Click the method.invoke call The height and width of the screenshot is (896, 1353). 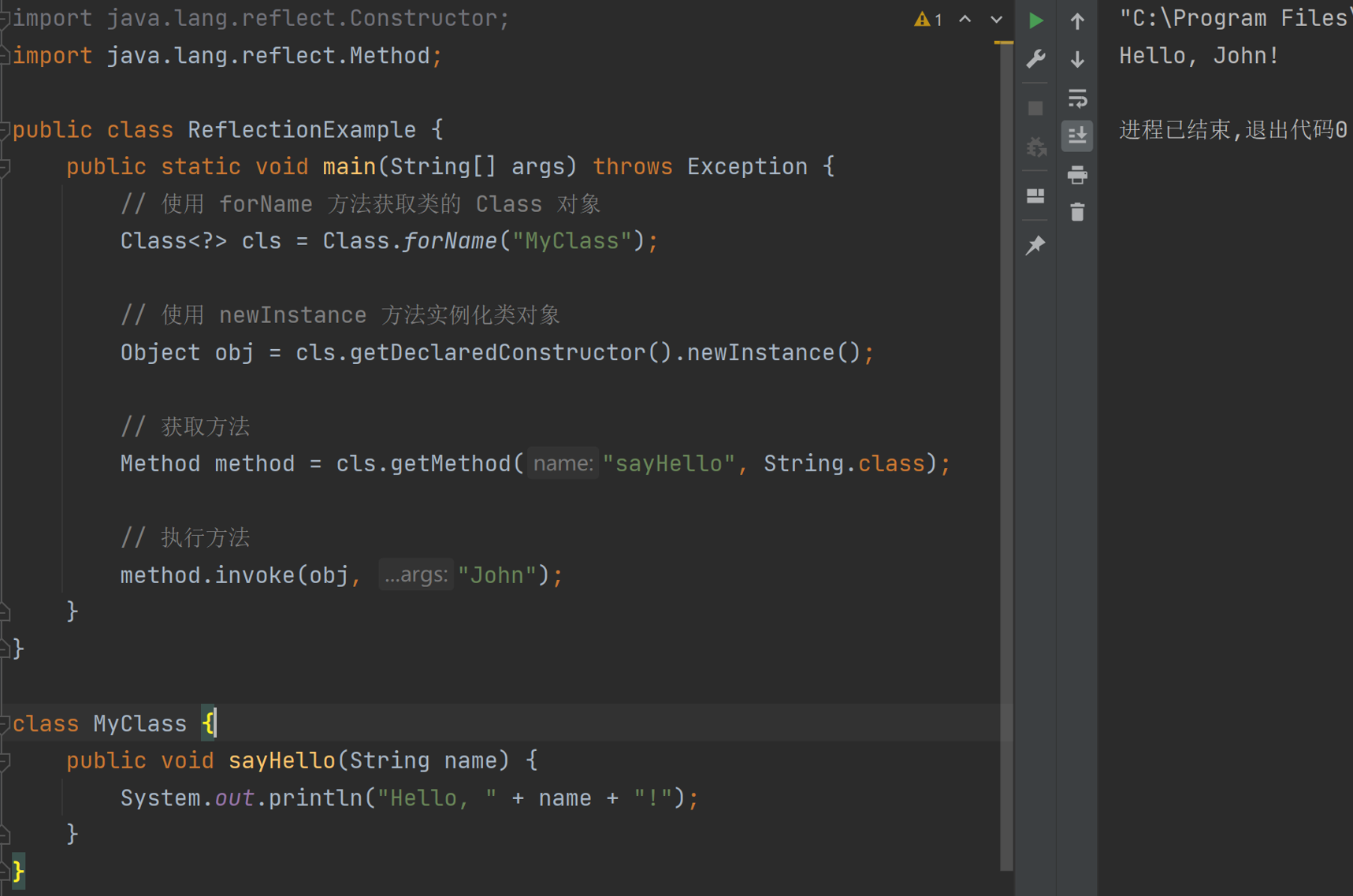[207, 574]
